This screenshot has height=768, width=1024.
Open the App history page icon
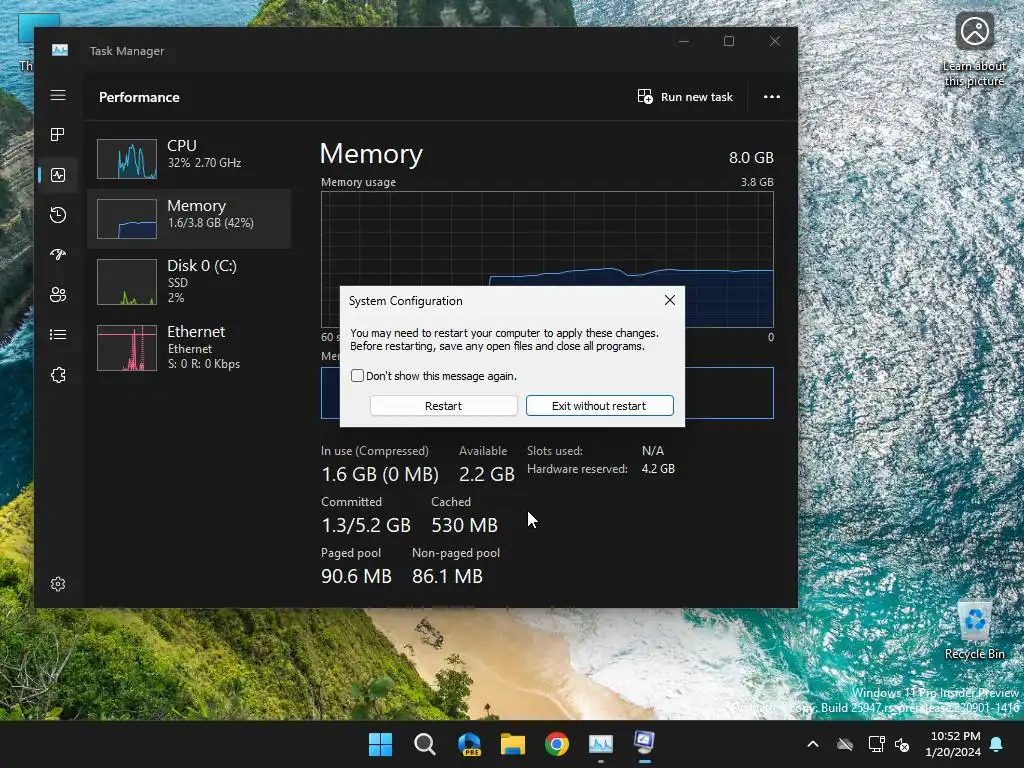pyautogui.click(x=58, y=215)
